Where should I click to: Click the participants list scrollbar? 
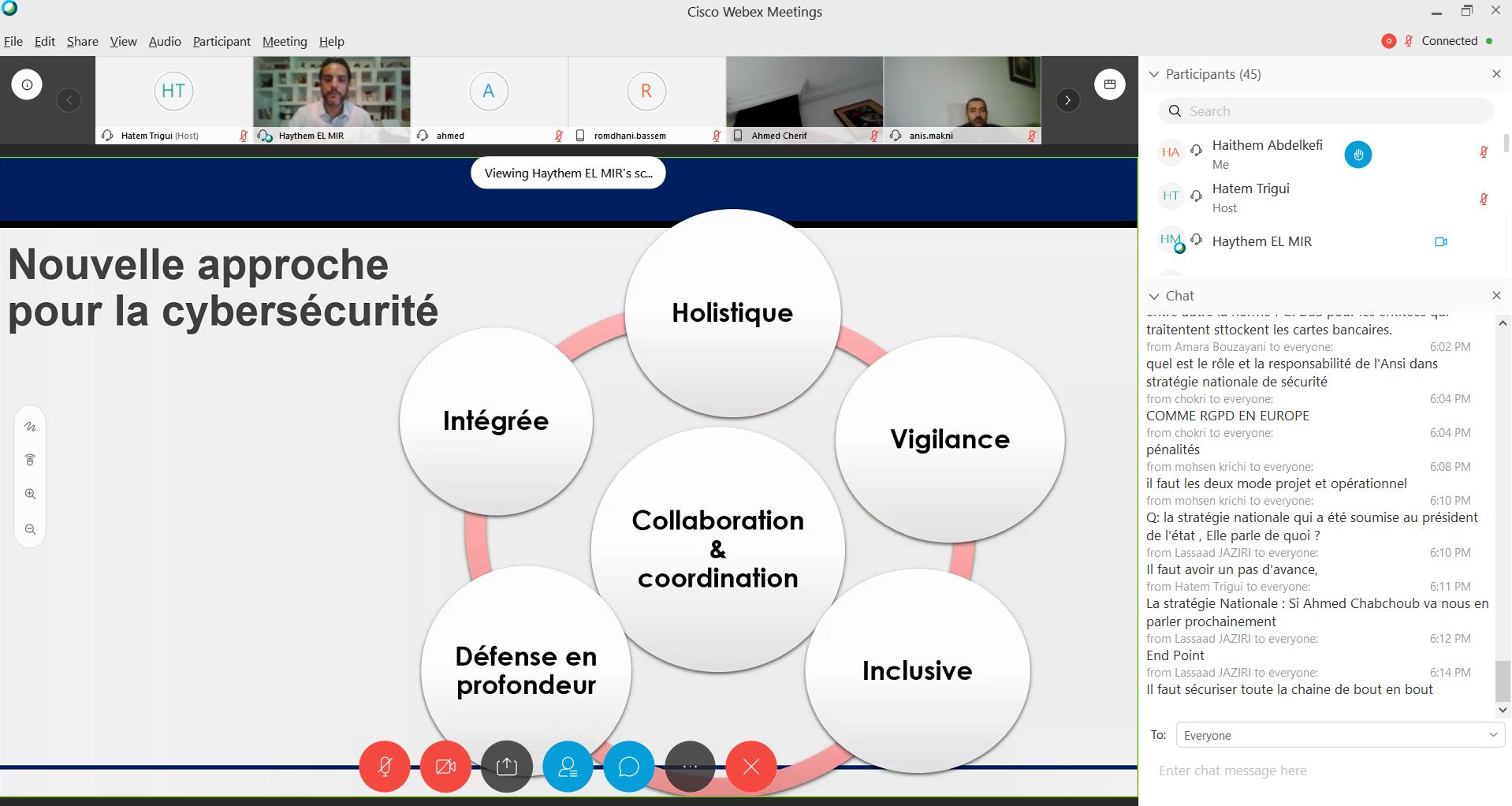[x=1506, y=144]
